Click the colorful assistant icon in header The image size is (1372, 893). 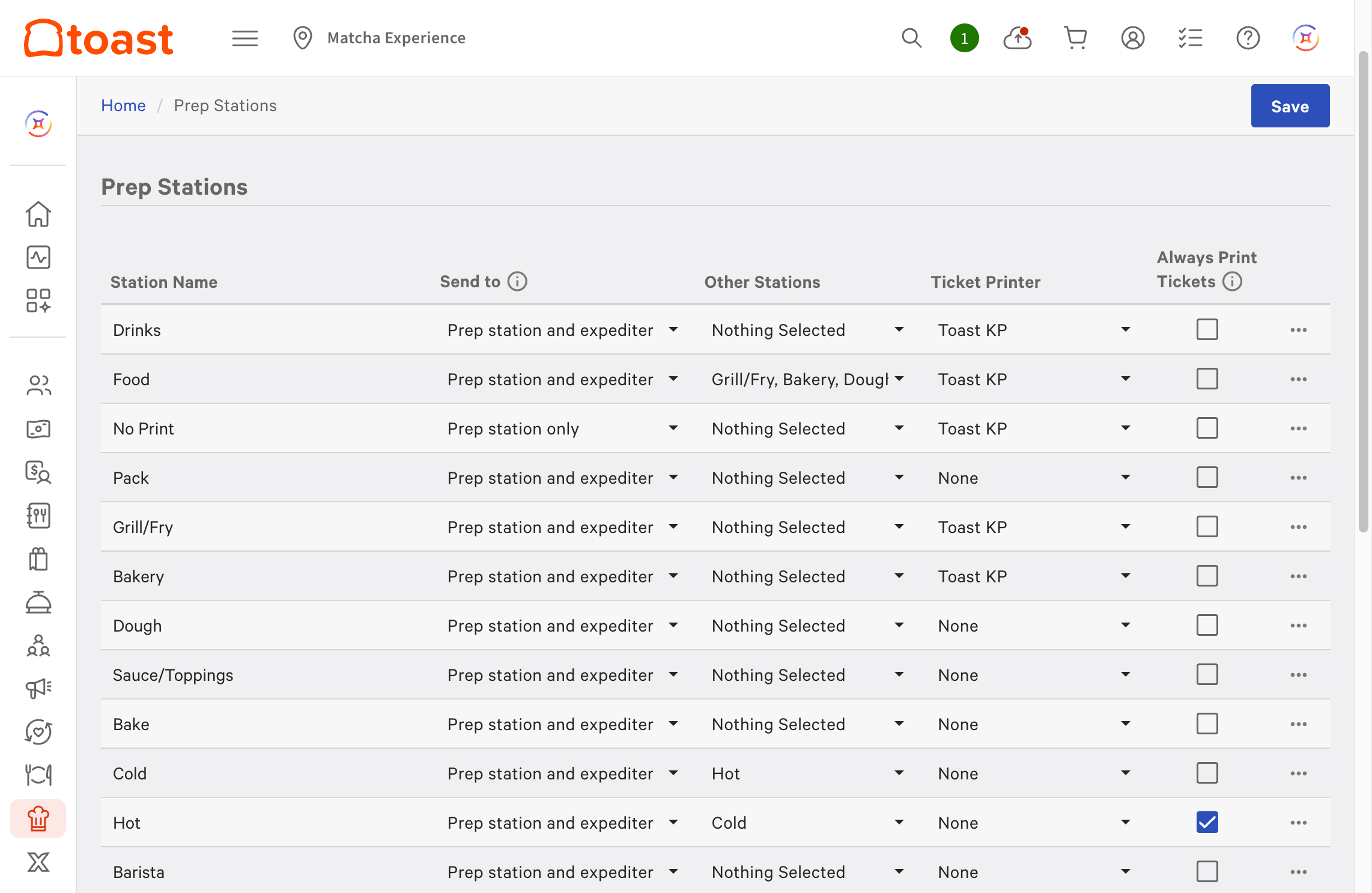point(1305,38)
